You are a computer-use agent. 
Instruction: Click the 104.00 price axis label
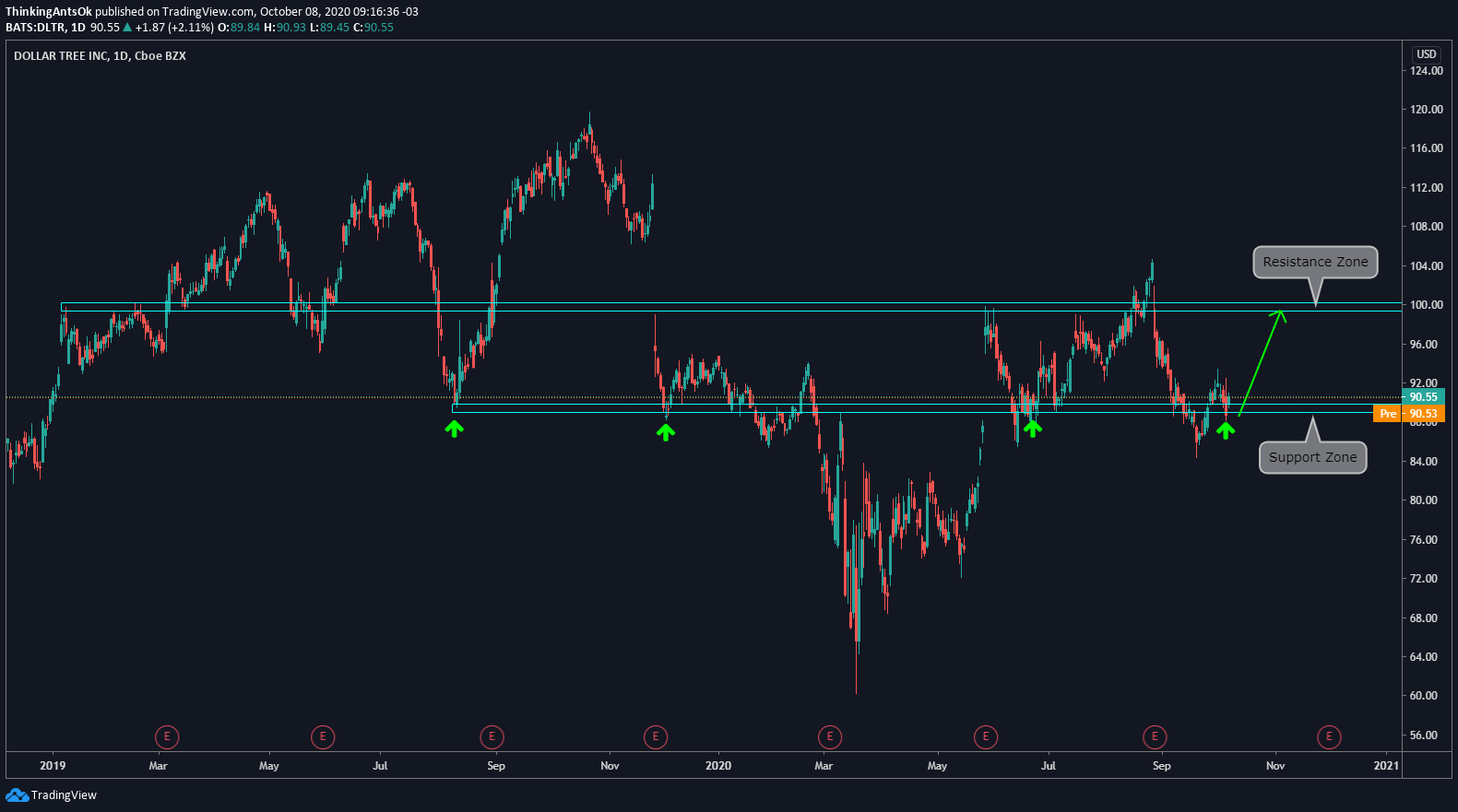(x=1427, y=266)
